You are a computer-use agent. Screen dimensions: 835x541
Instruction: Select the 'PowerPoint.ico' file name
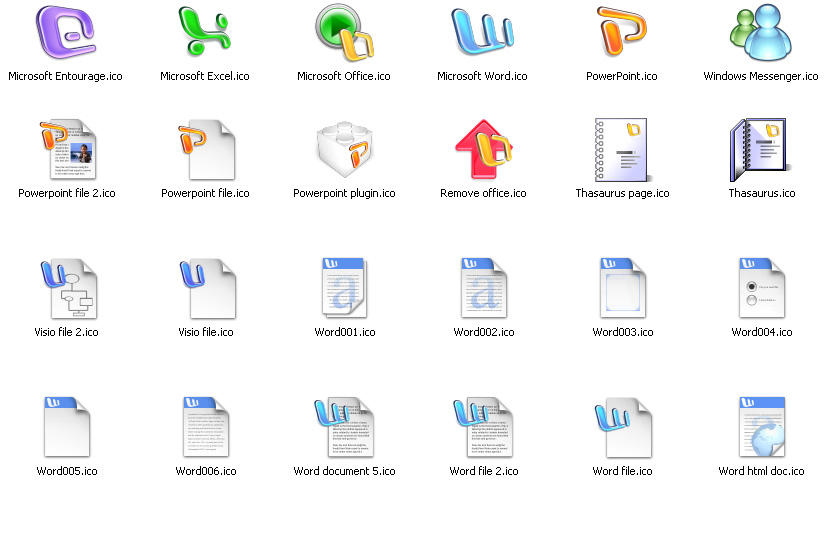tap(622, 77)
